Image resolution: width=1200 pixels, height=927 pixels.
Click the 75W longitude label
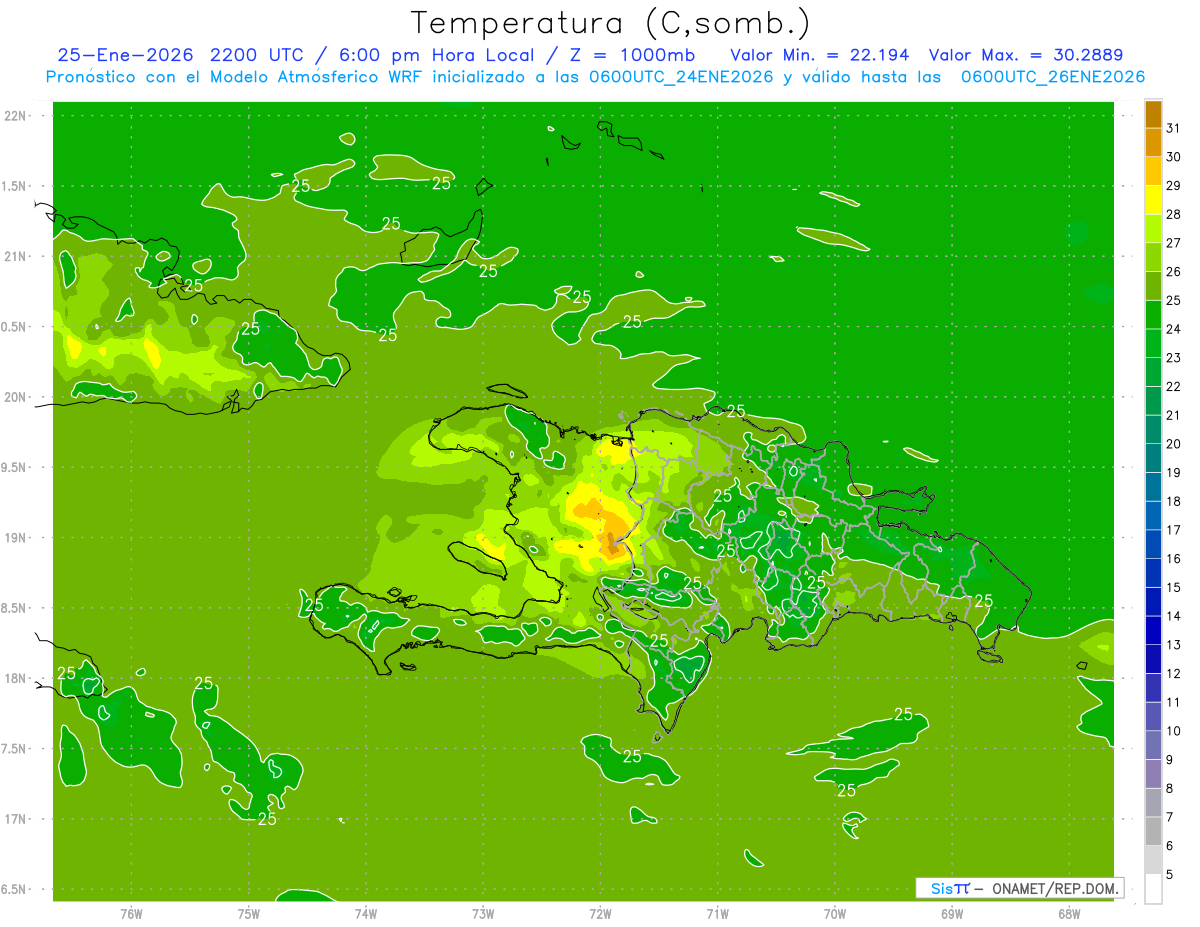248,914
